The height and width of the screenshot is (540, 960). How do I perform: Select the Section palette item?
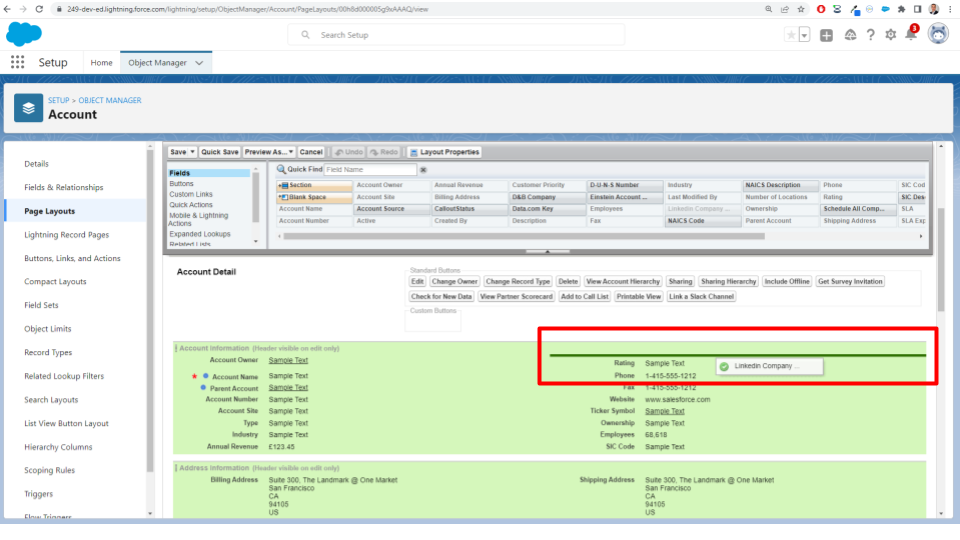click(x=314, y=185)
